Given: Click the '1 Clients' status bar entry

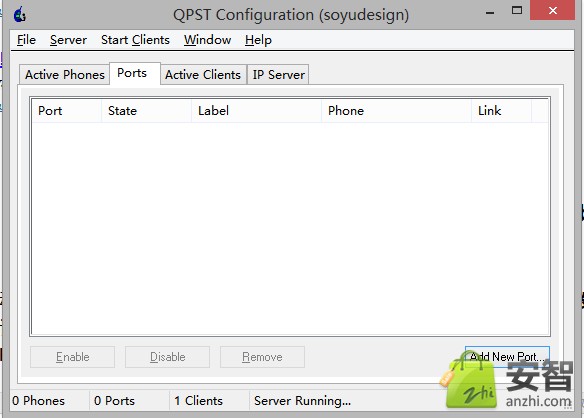Looking at the screenshot, I should 199,401.
